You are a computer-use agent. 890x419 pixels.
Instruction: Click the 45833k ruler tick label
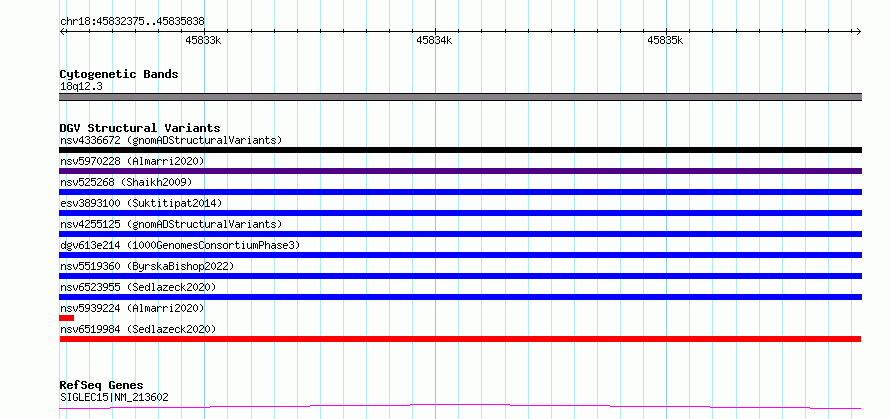point(203,40)
